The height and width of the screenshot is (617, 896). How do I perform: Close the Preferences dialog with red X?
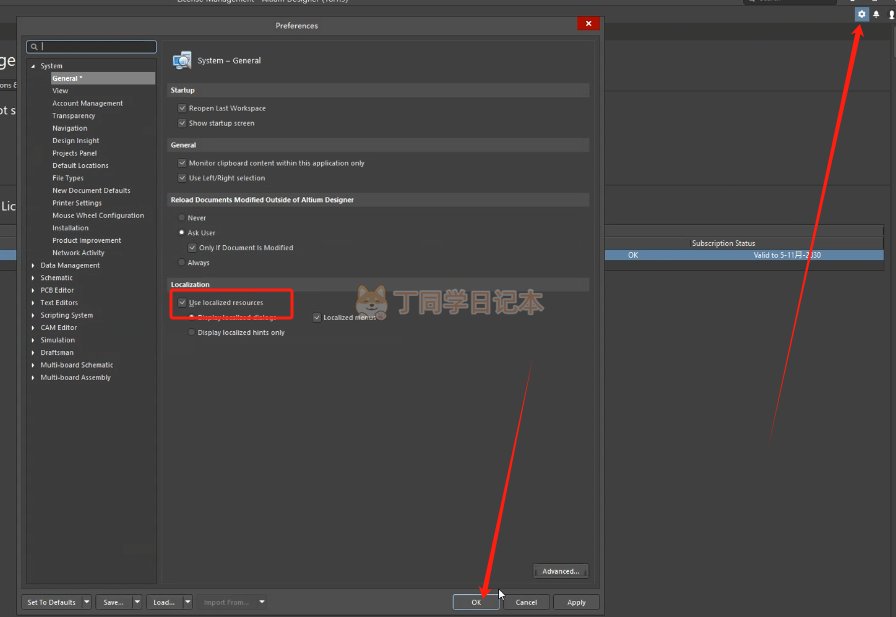click(x=588, y=23)
